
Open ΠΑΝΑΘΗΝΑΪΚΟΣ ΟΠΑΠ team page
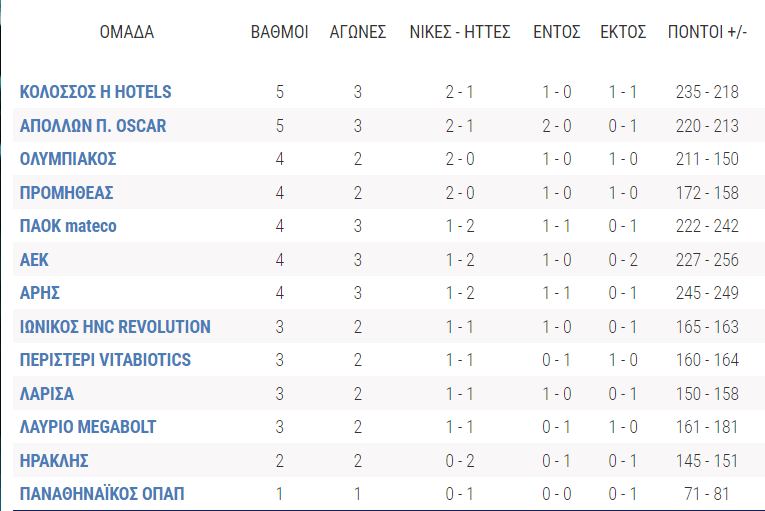coord(102,494)
